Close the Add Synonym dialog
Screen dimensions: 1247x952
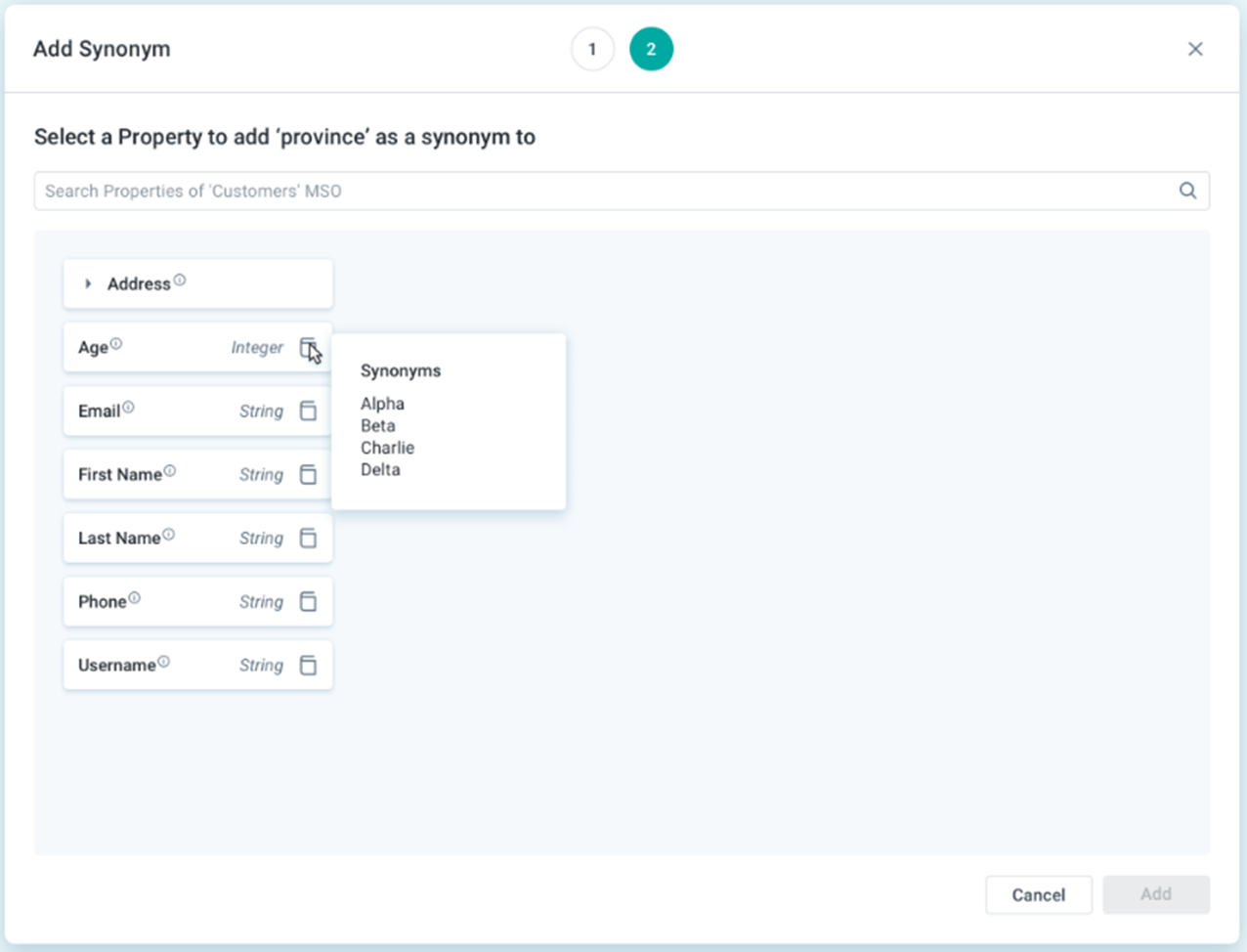point(1195,49)
